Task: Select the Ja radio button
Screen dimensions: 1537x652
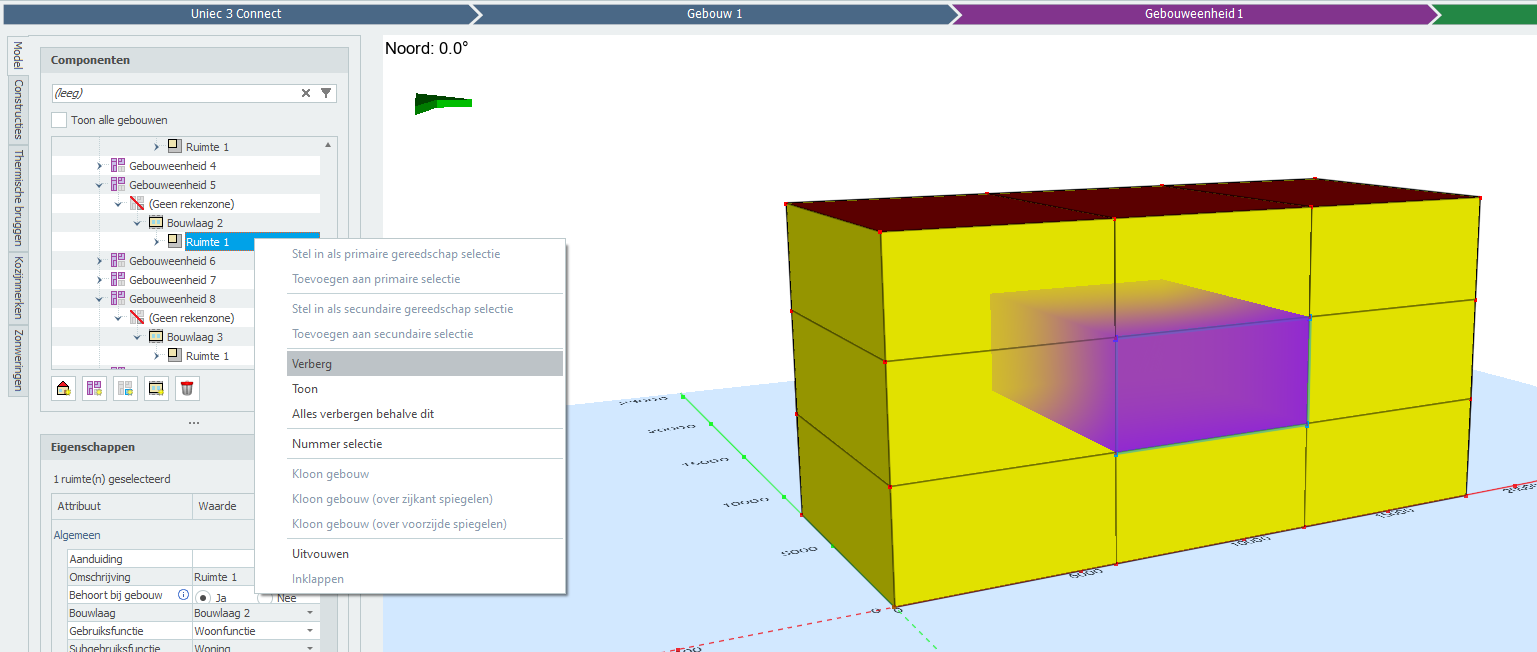Action: [203, 597]
